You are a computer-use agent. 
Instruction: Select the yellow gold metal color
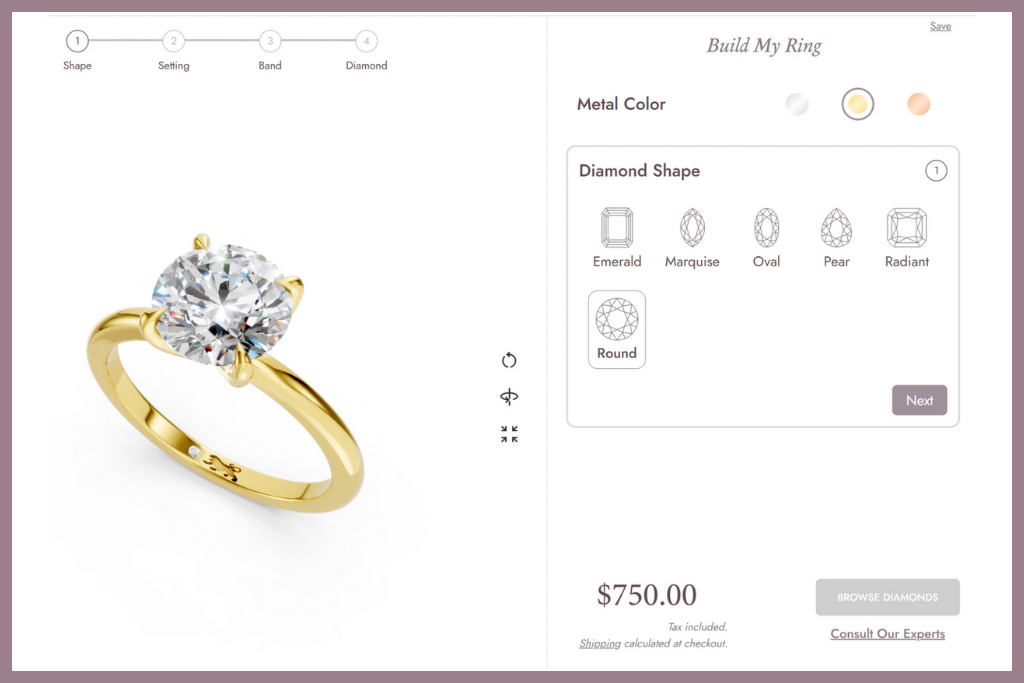click(x=857, y=104)
